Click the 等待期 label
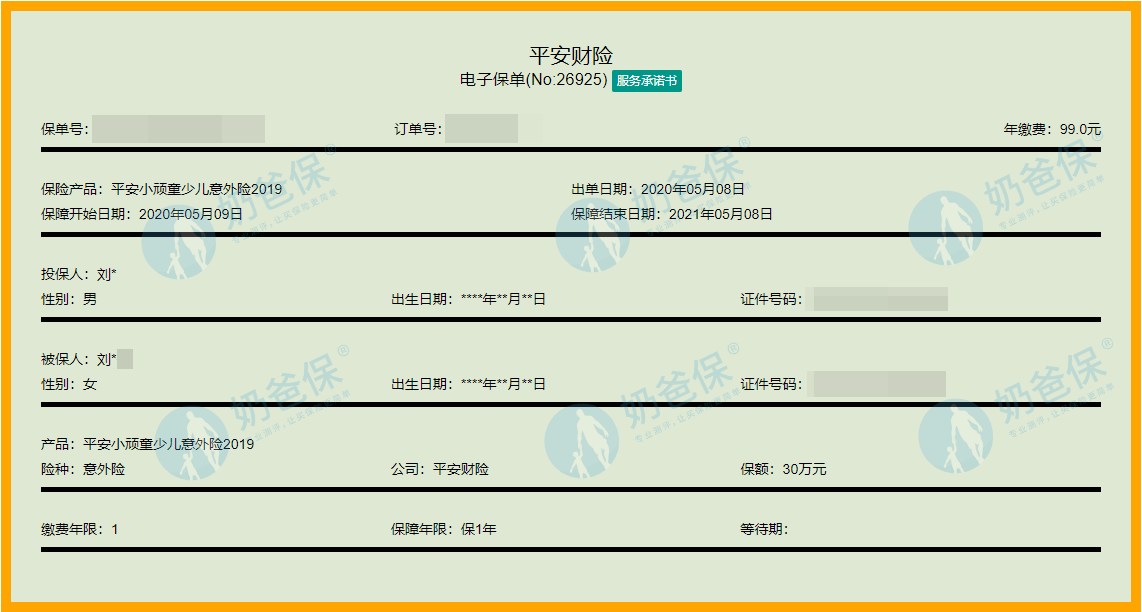The height and width of the screenshot is (612, 1142). (x=765, y=530)
